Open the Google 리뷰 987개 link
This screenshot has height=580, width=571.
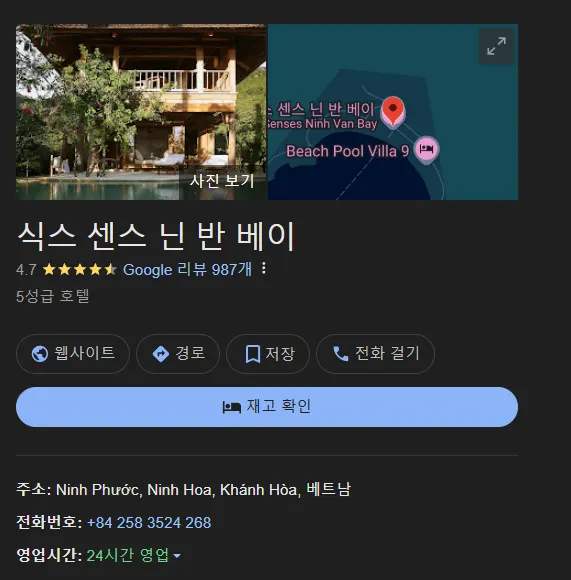tap(187, 269)
